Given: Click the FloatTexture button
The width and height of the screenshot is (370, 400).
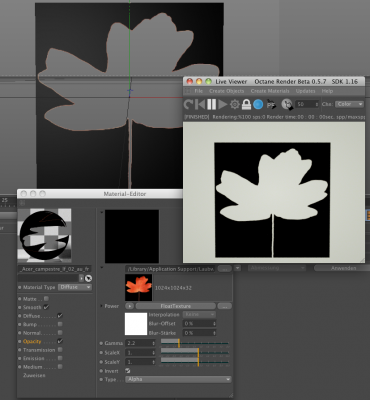Looking at the screenshot, I should tap(176, 306).
